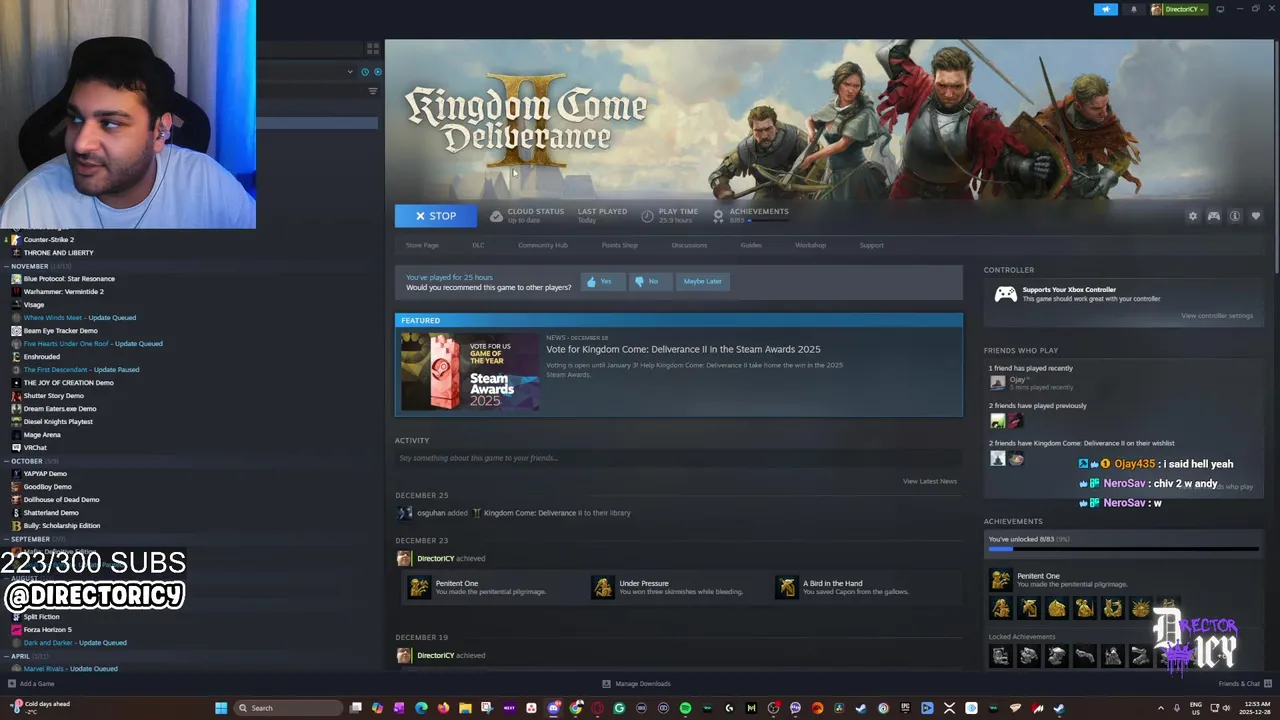The image size is (1280, 720).
Task: Favorite the game with heart icon
Action: tap(1256, 216)
